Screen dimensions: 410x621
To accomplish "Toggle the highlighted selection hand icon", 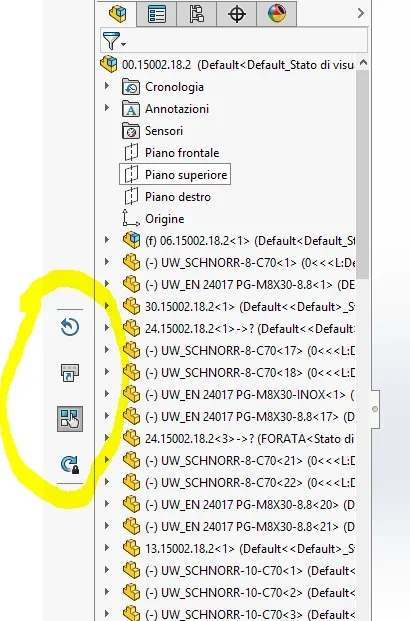I will (70, 419).
